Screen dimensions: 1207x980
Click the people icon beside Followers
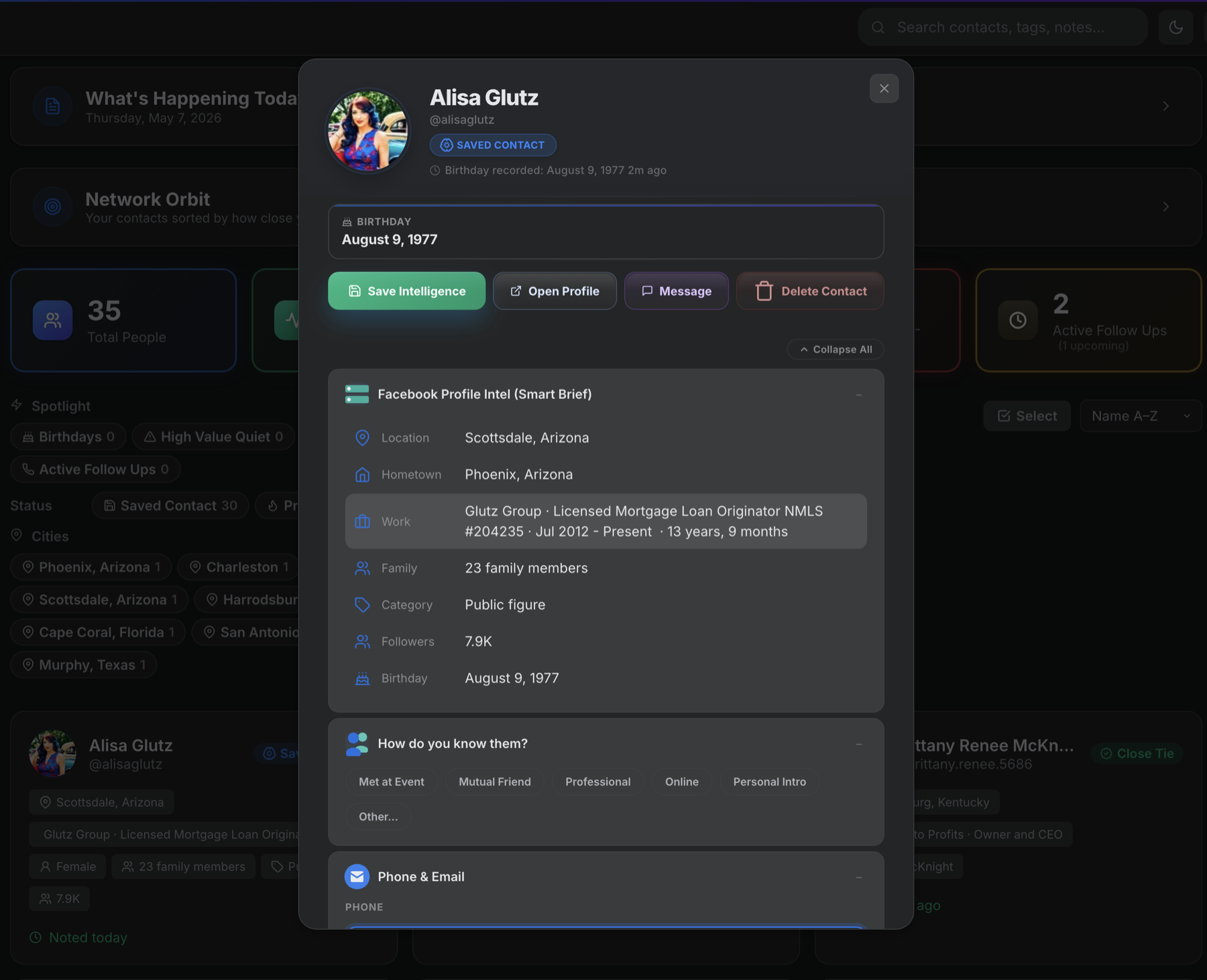[362, 641]
